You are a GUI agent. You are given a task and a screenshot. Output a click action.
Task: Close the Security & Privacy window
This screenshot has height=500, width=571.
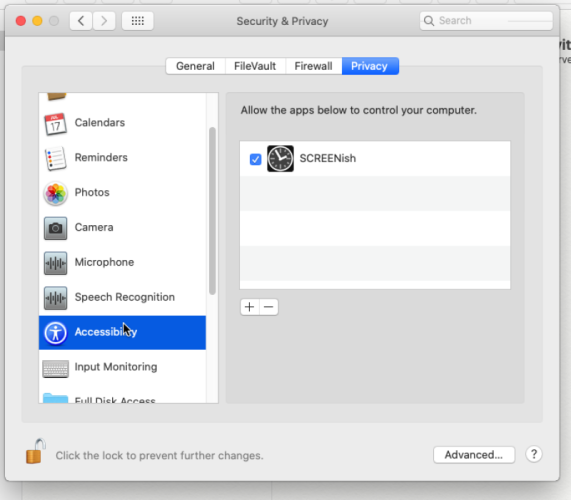[x=21, y=21]
